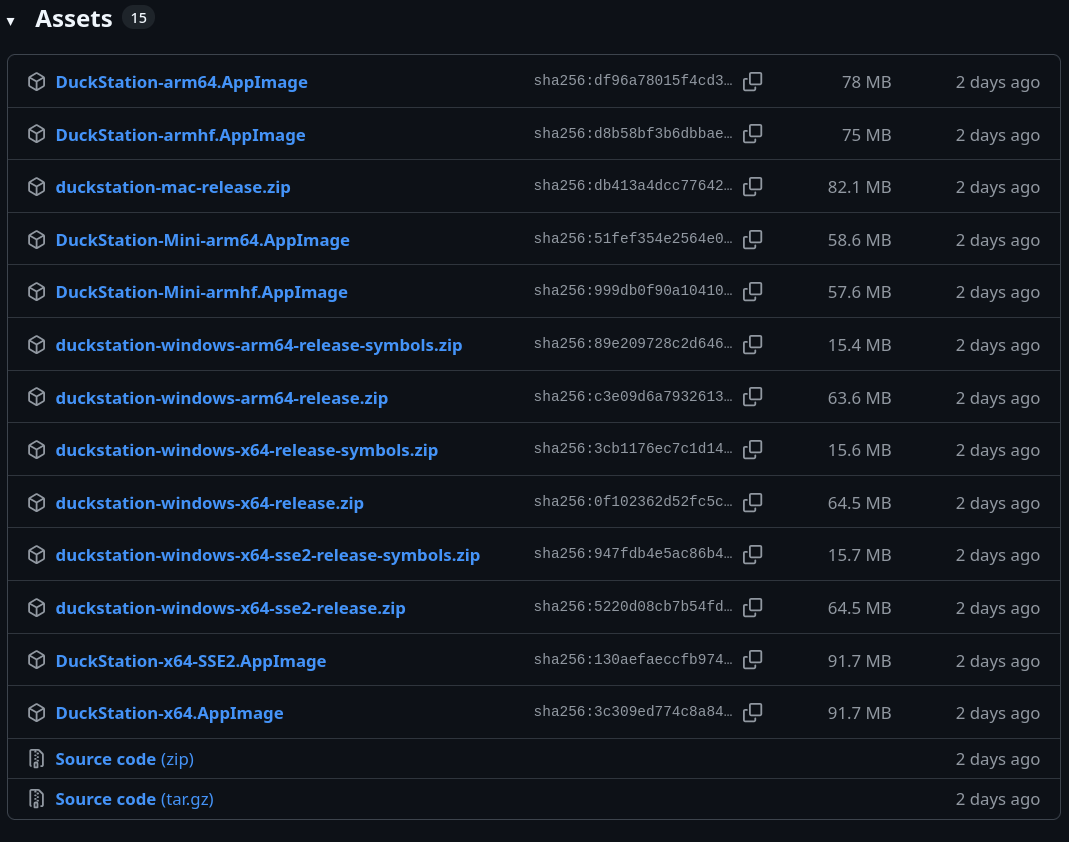
Task: Click package icon beside duckstation-windows-x64-release.zip
Action: pyautogui.click(x=36, y=502)
